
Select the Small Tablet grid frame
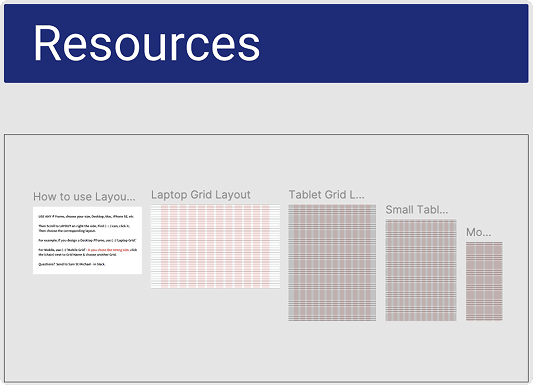coord(421,270)
